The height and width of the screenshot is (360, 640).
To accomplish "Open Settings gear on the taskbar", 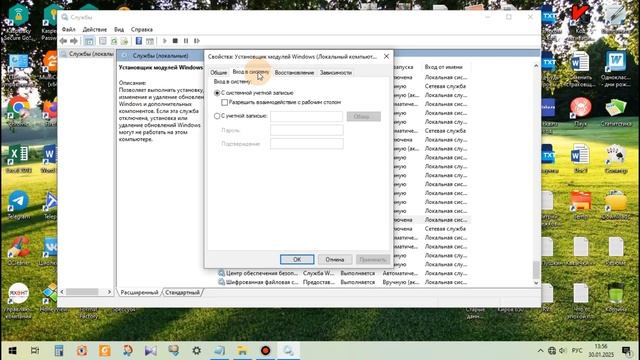I will coord(197,351).
